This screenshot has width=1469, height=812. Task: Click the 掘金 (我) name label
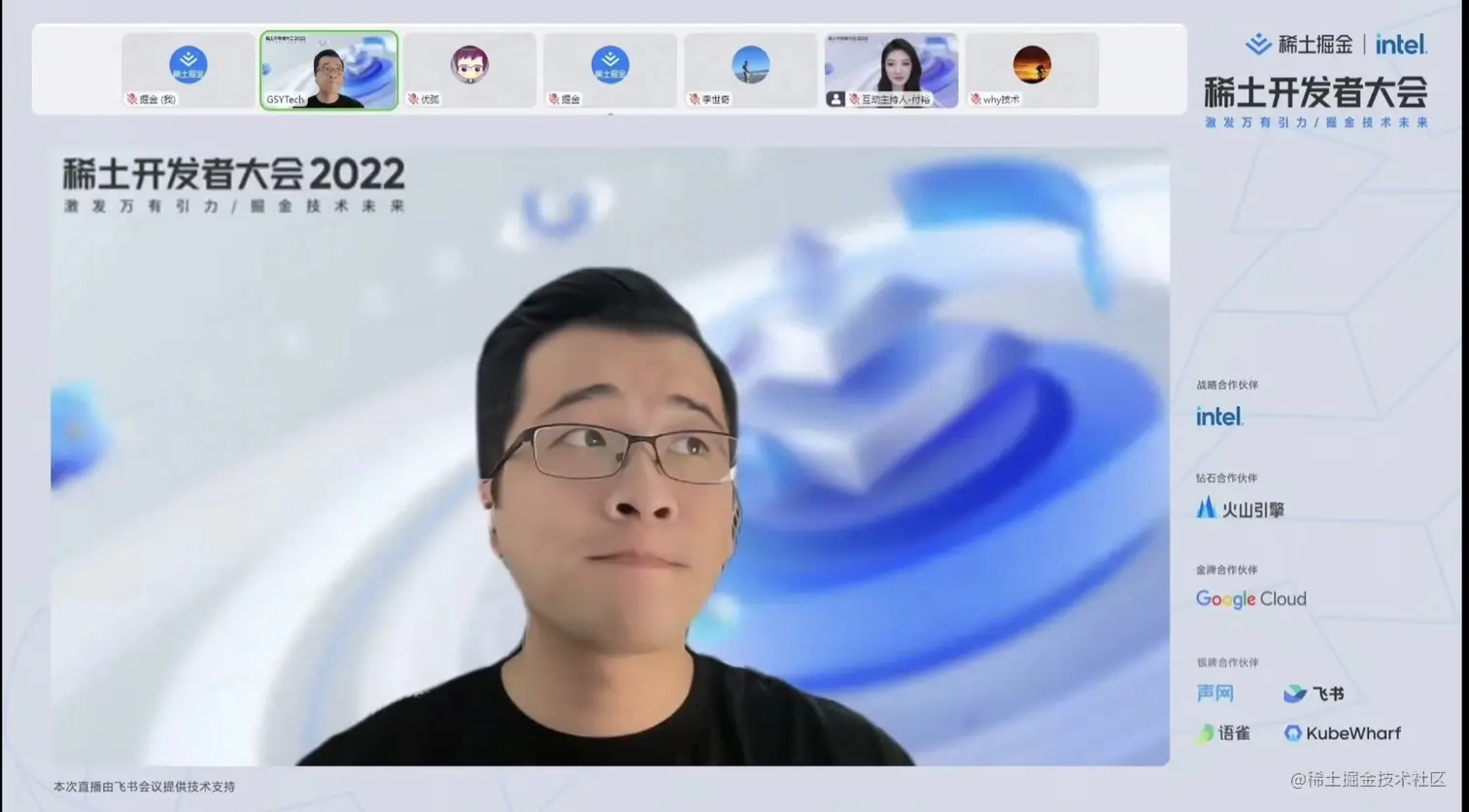157,99
